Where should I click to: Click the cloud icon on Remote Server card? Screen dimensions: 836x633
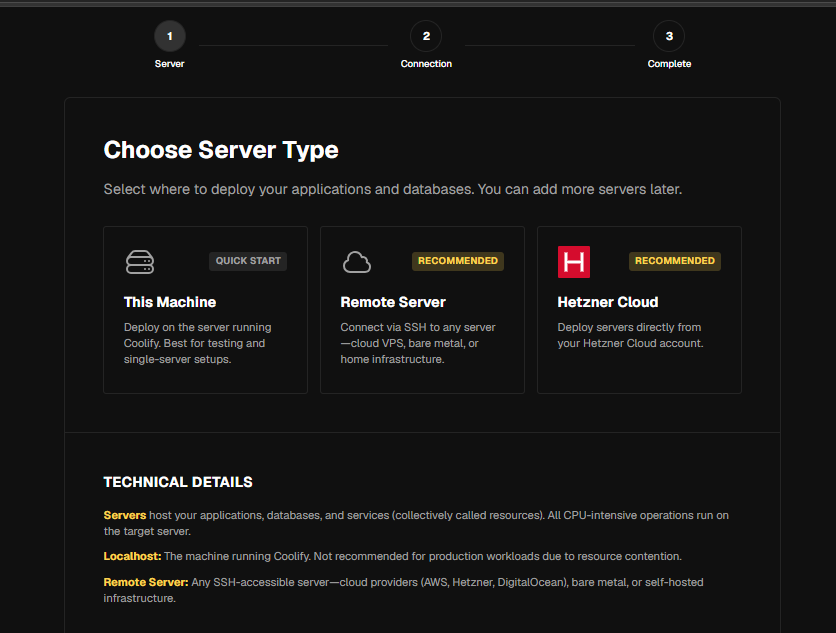click(357, 262)
